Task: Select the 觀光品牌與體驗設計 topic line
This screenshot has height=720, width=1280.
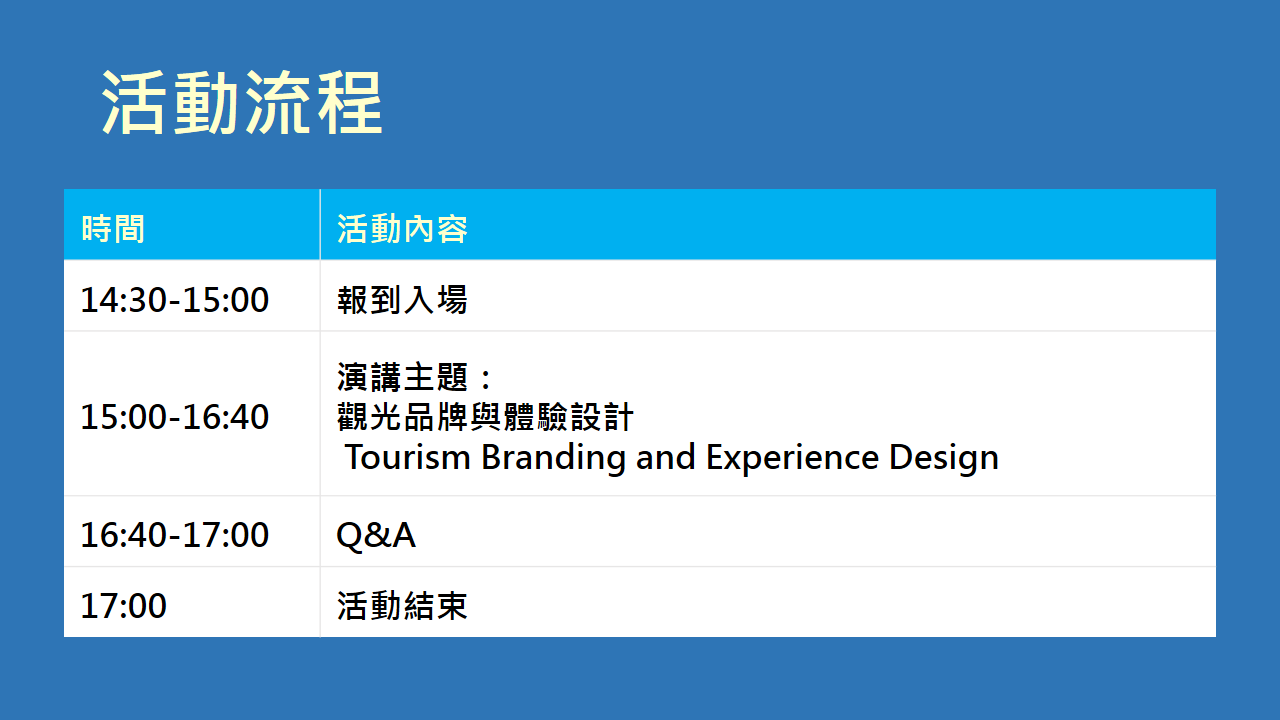Action: point(485,417)
